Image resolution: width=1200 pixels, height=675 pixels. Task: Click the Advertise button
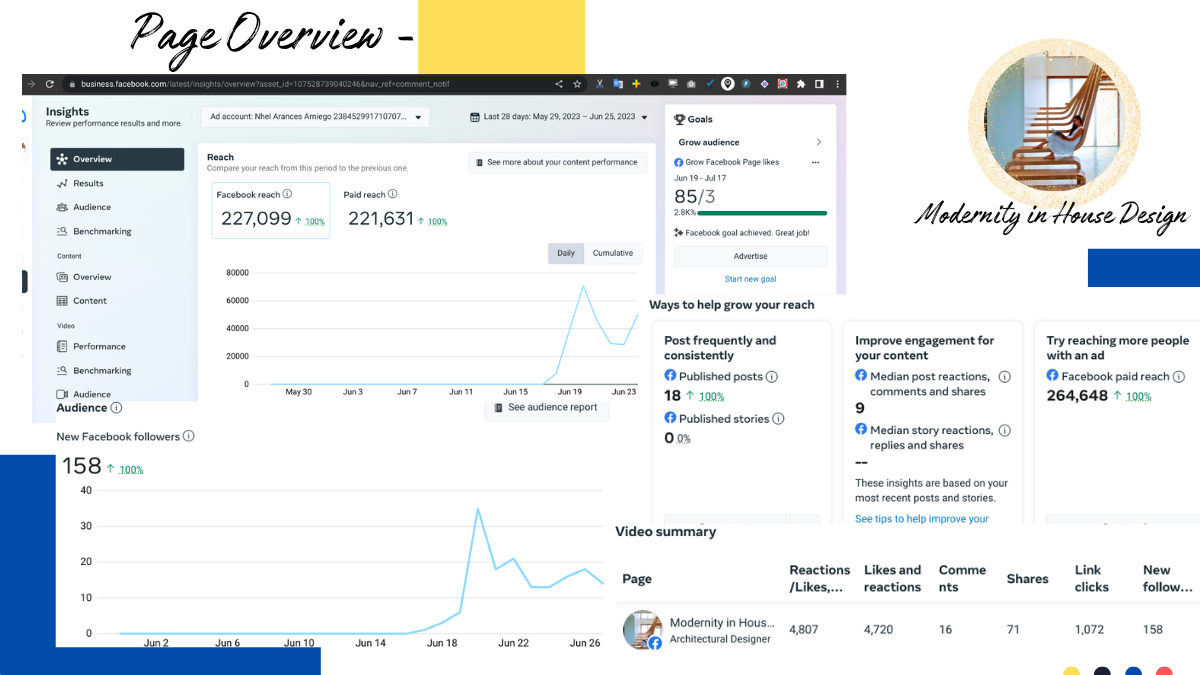point(751,257)
